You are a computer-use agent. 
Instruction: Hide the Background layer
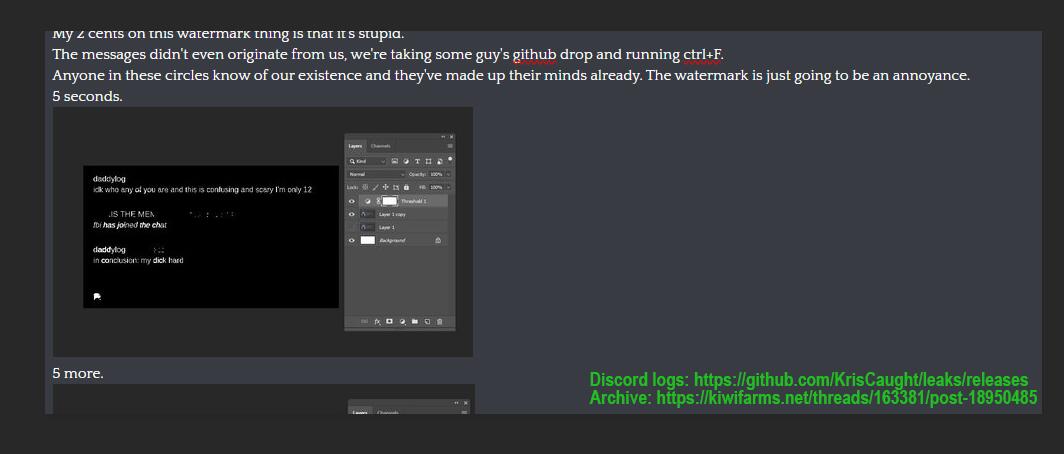point(352,240)
